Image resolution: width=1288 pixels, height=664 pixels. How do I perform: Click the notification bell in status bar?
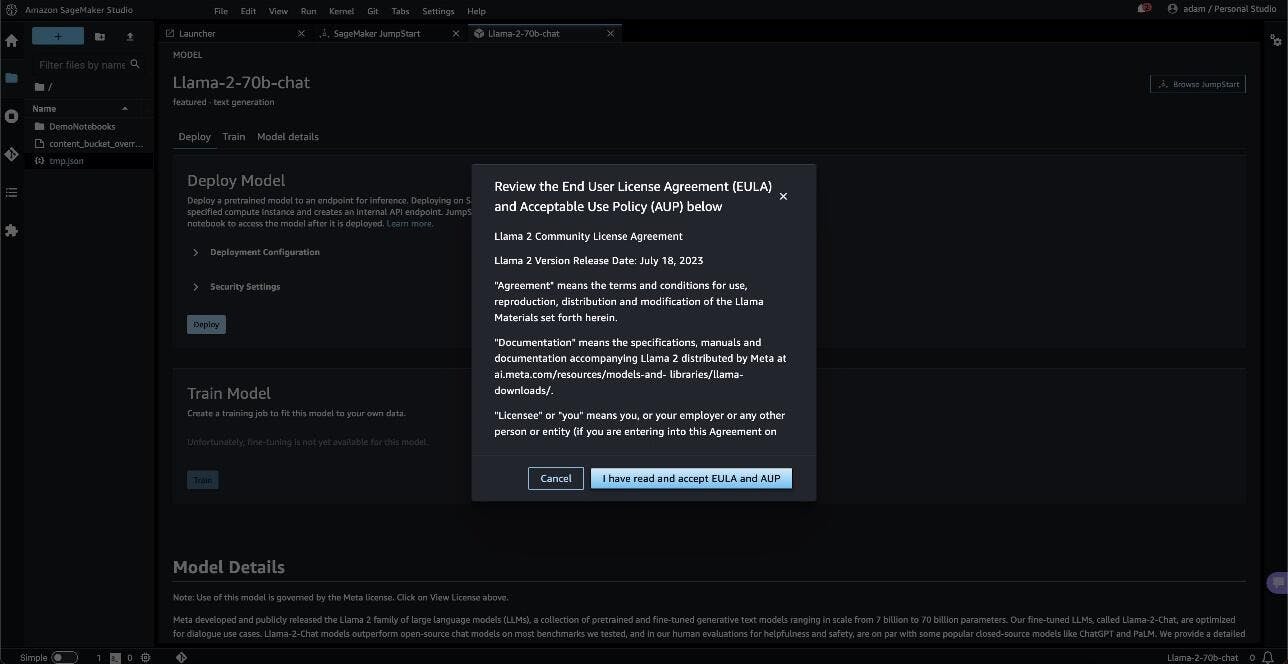tap(1268, 657)
